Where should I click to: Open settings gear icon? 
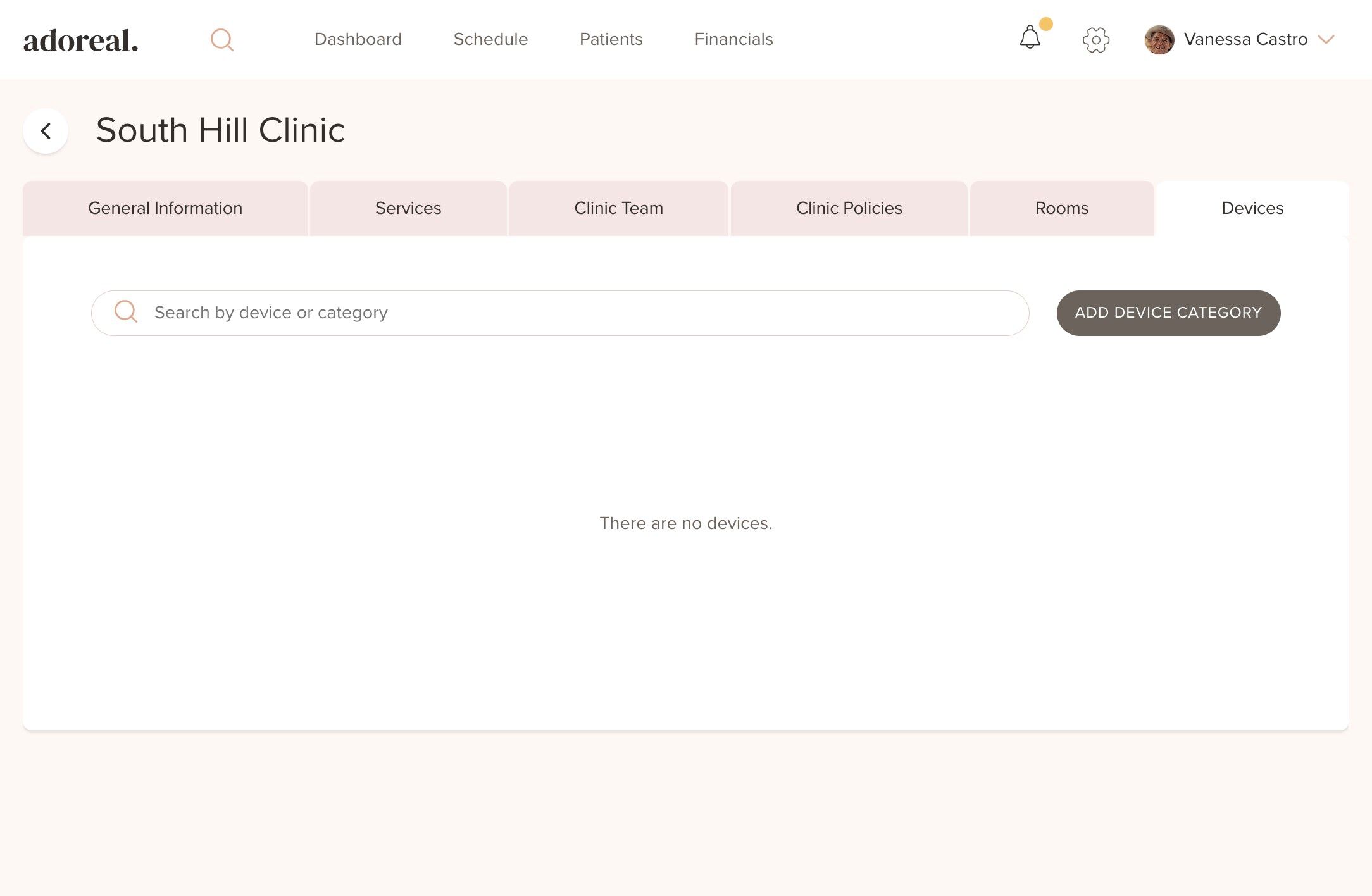click(1095, 40)
